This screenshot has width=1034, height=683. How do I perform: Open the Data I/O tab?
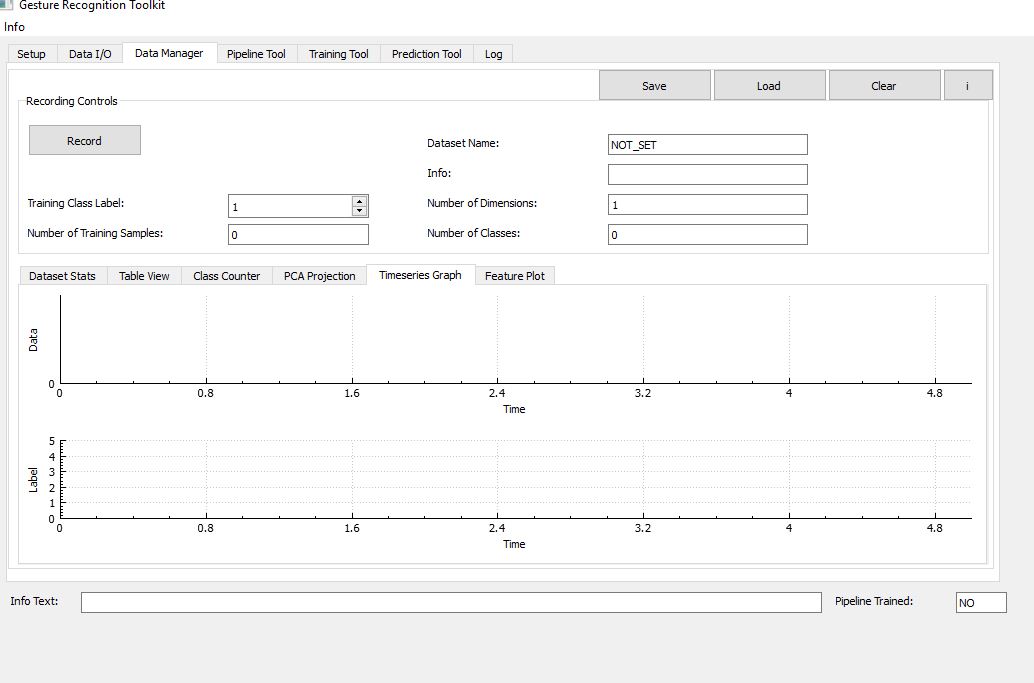coord(90,54)
